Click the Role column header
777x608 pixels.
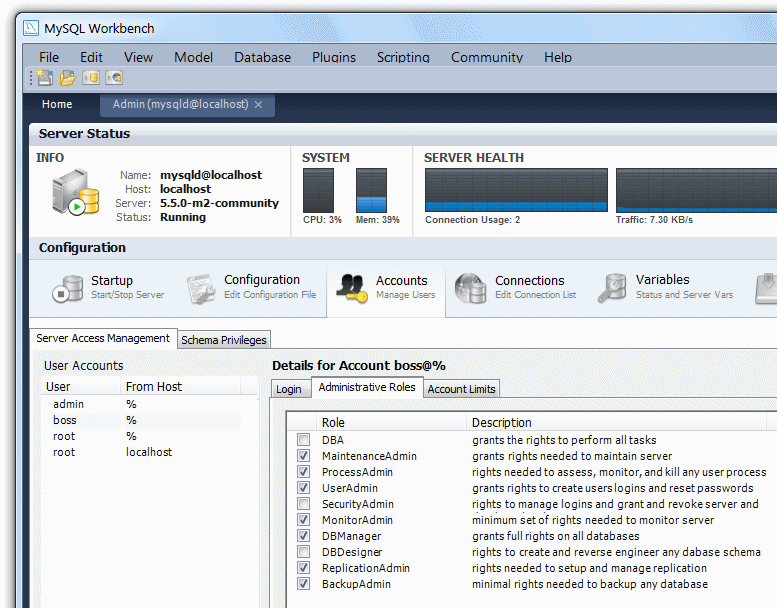391,423
